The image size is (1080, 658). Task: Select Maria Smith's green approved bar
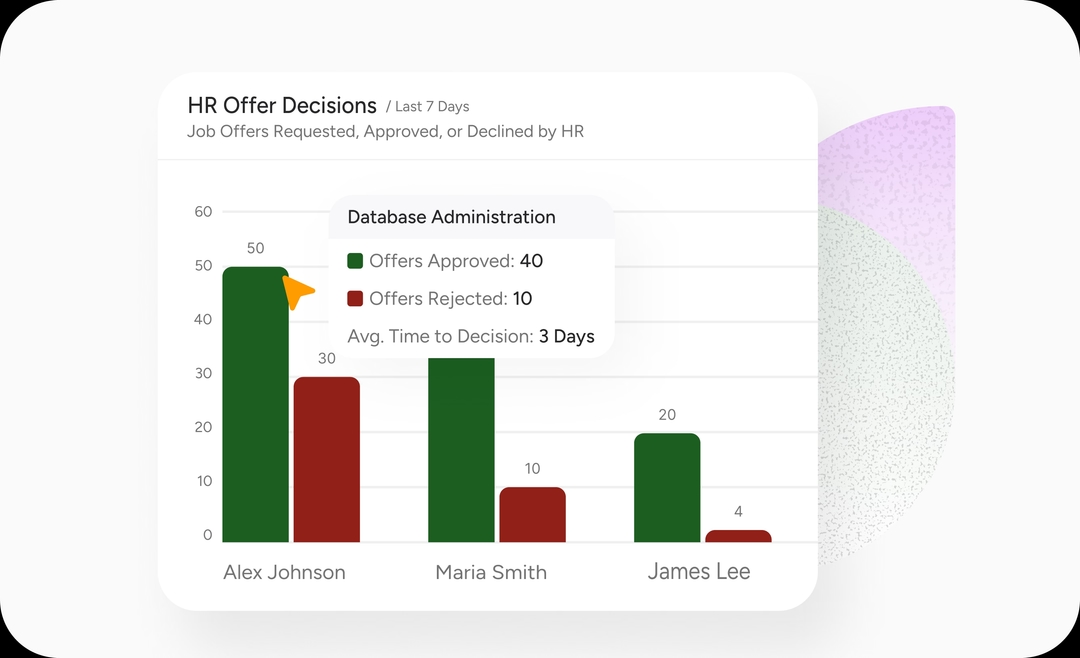tap(461, 449)
